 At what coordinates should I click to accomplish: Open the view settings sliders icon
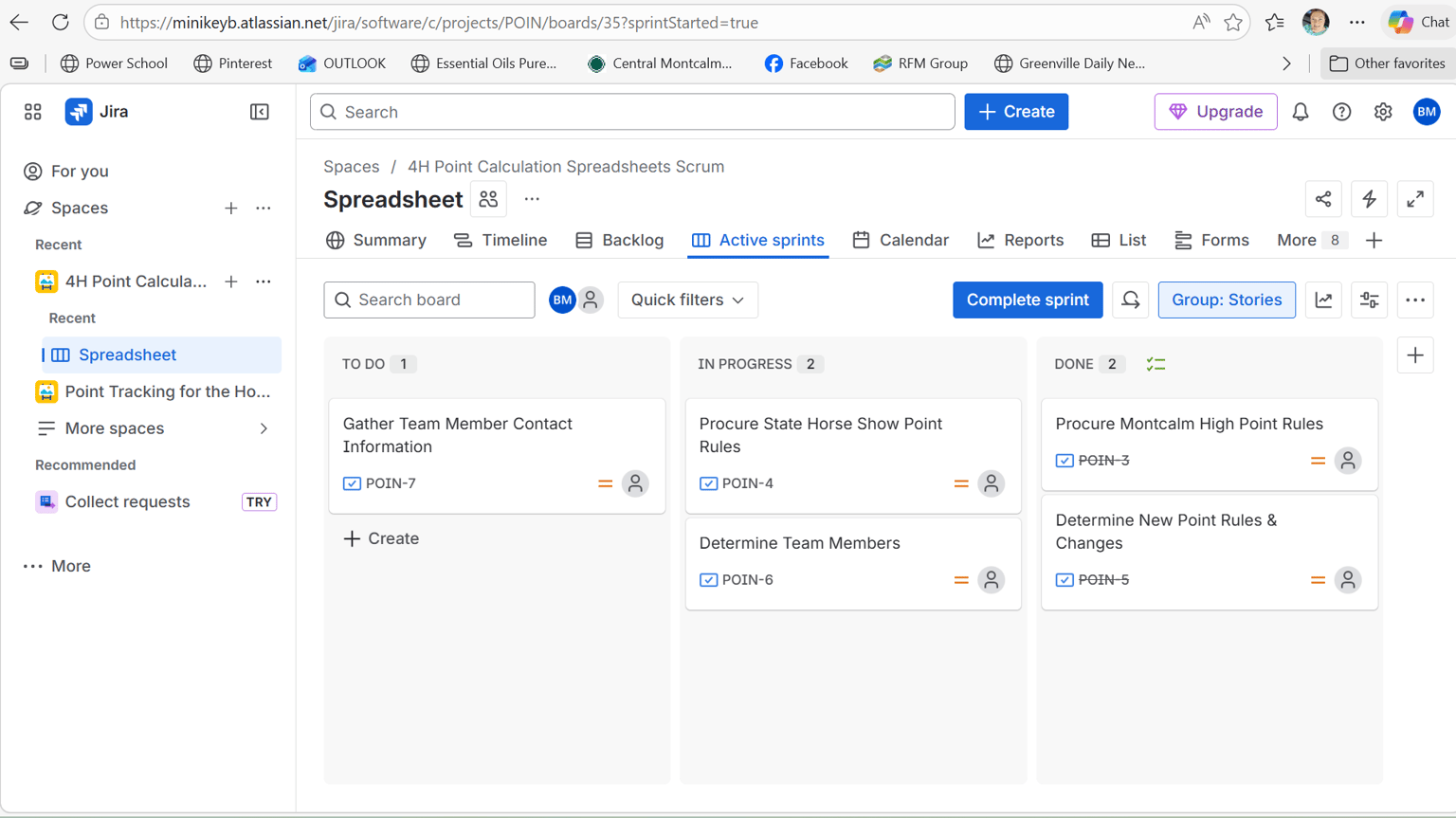click(1369, 300)
